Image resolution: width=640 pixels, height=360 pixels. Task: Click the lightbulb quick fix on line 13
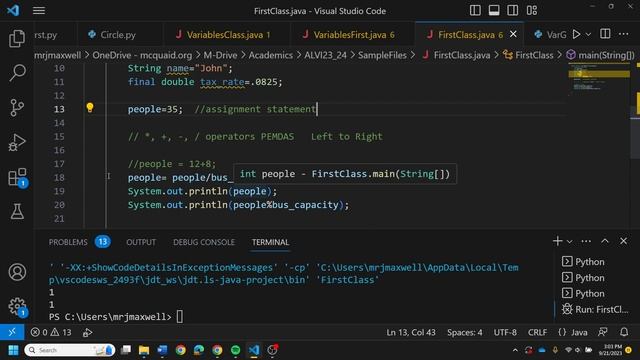click(90, 107)
